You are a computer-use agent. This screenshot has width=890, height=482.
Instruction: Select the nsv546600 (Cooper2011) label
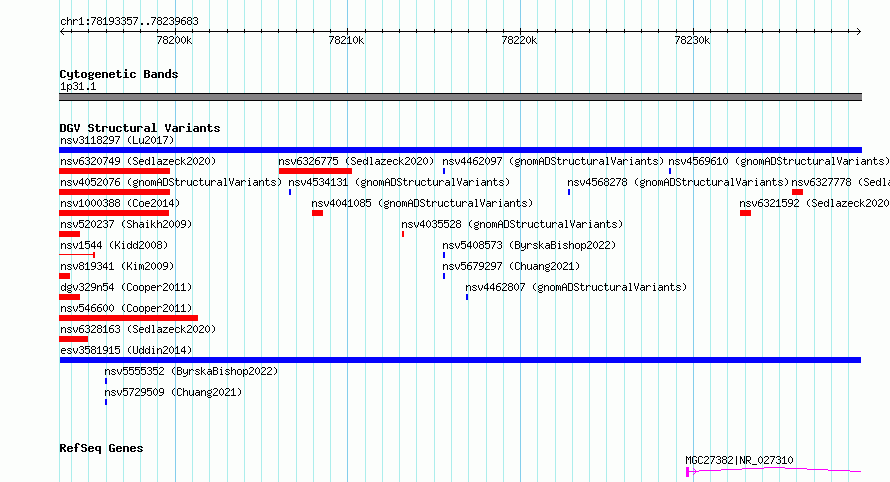pos(126,308)
